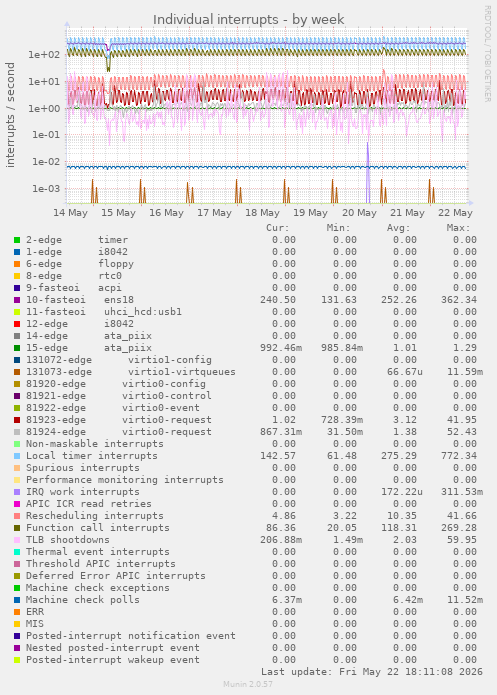Image resolution: width=497 pixels, height=695 pixels.
Task: Click the brown virtio1-virtqueues legend swatch
Action: coord(17,372)
